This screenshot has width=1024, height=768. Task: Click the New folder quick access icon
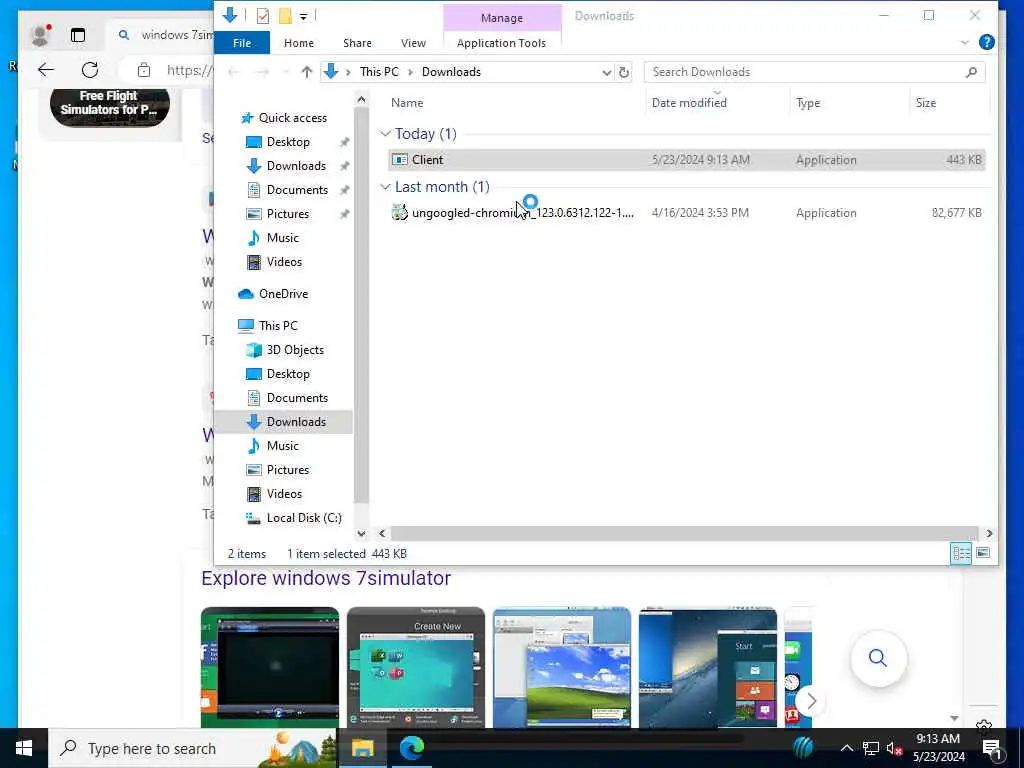[x=285, y=16]
